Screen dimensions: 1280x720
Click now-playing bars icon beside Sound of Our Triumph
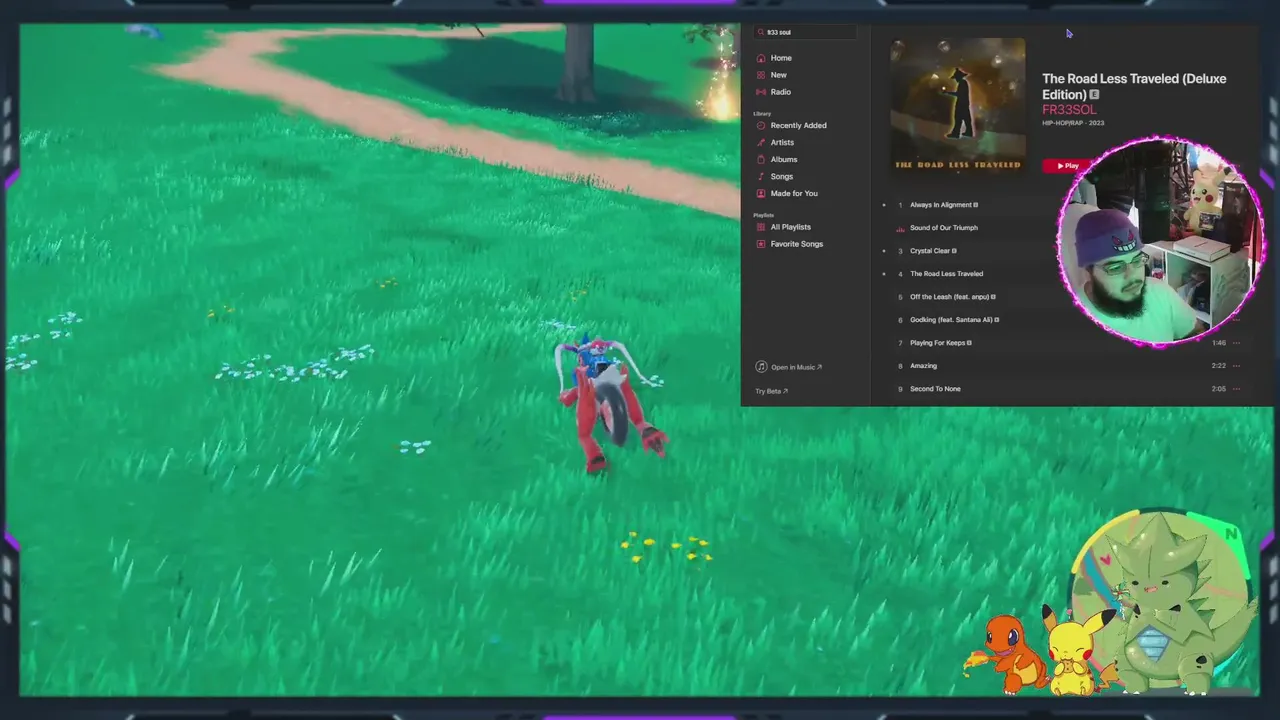(x=900, y=228)
